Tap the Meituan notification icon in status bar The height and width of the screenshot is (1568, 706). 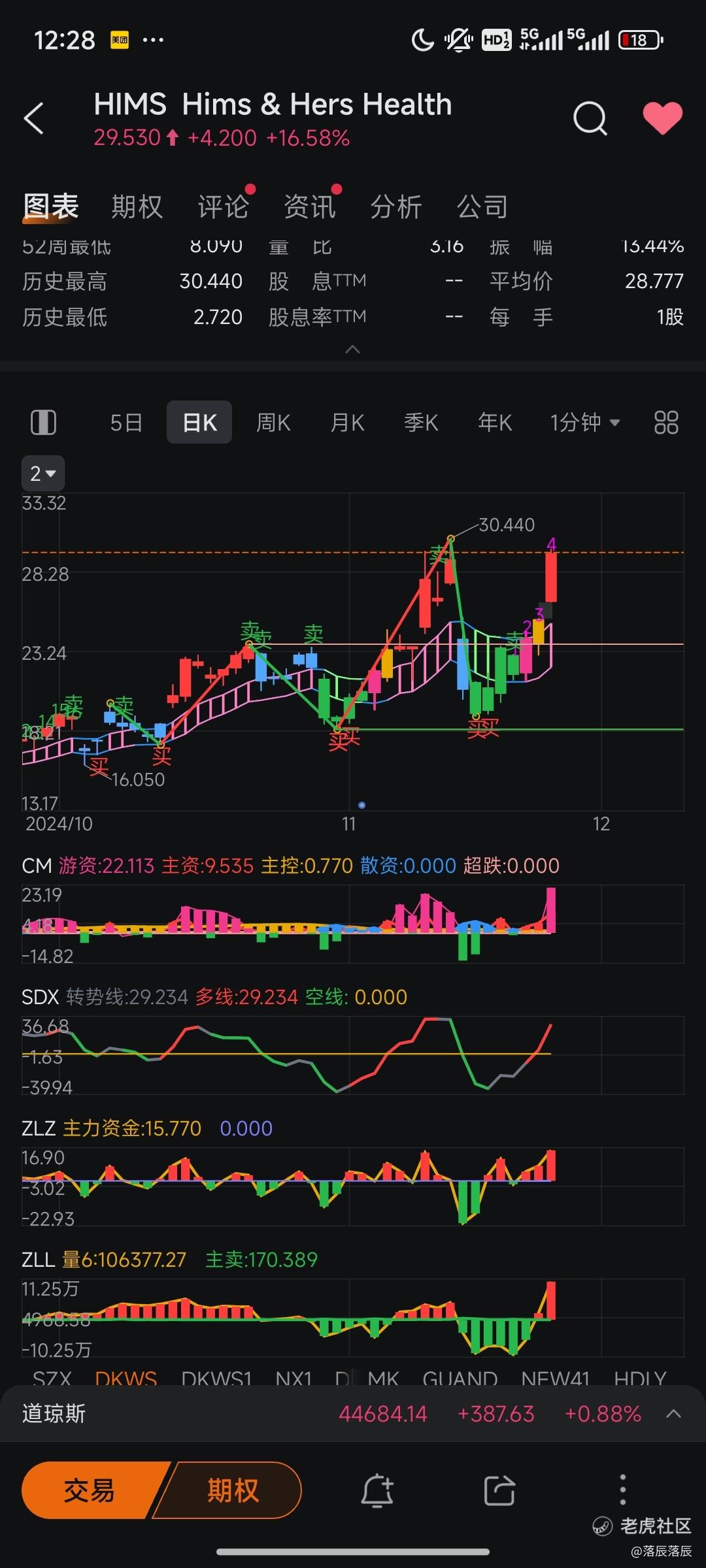[x=120, y=41]
